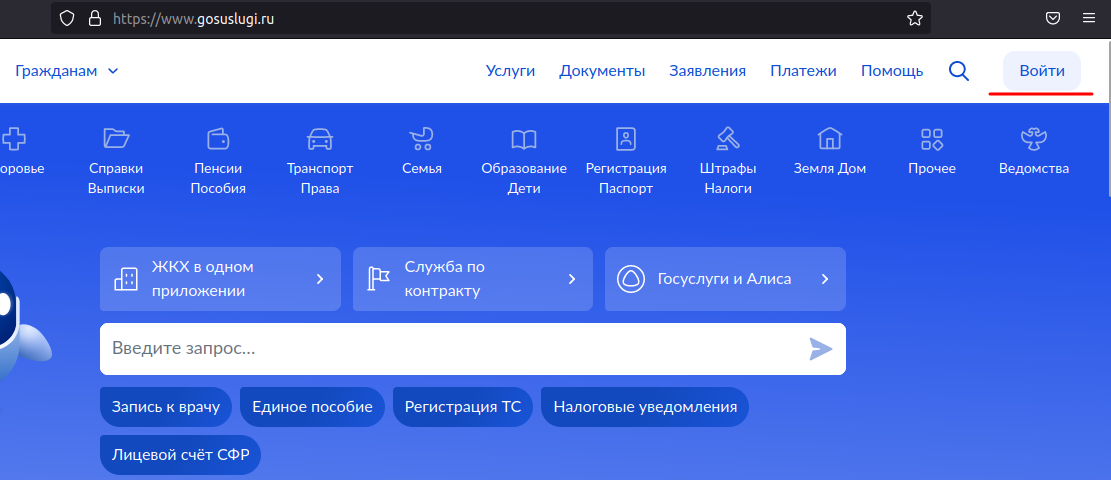Open the Услуги menu item
The height and width of the screenshot is (480, 1111).
pyautogui.click(x=510, y=71)
